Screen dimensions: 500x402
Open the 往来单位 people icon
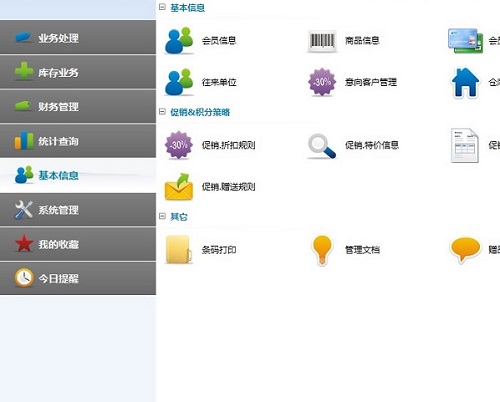(179, 82)
